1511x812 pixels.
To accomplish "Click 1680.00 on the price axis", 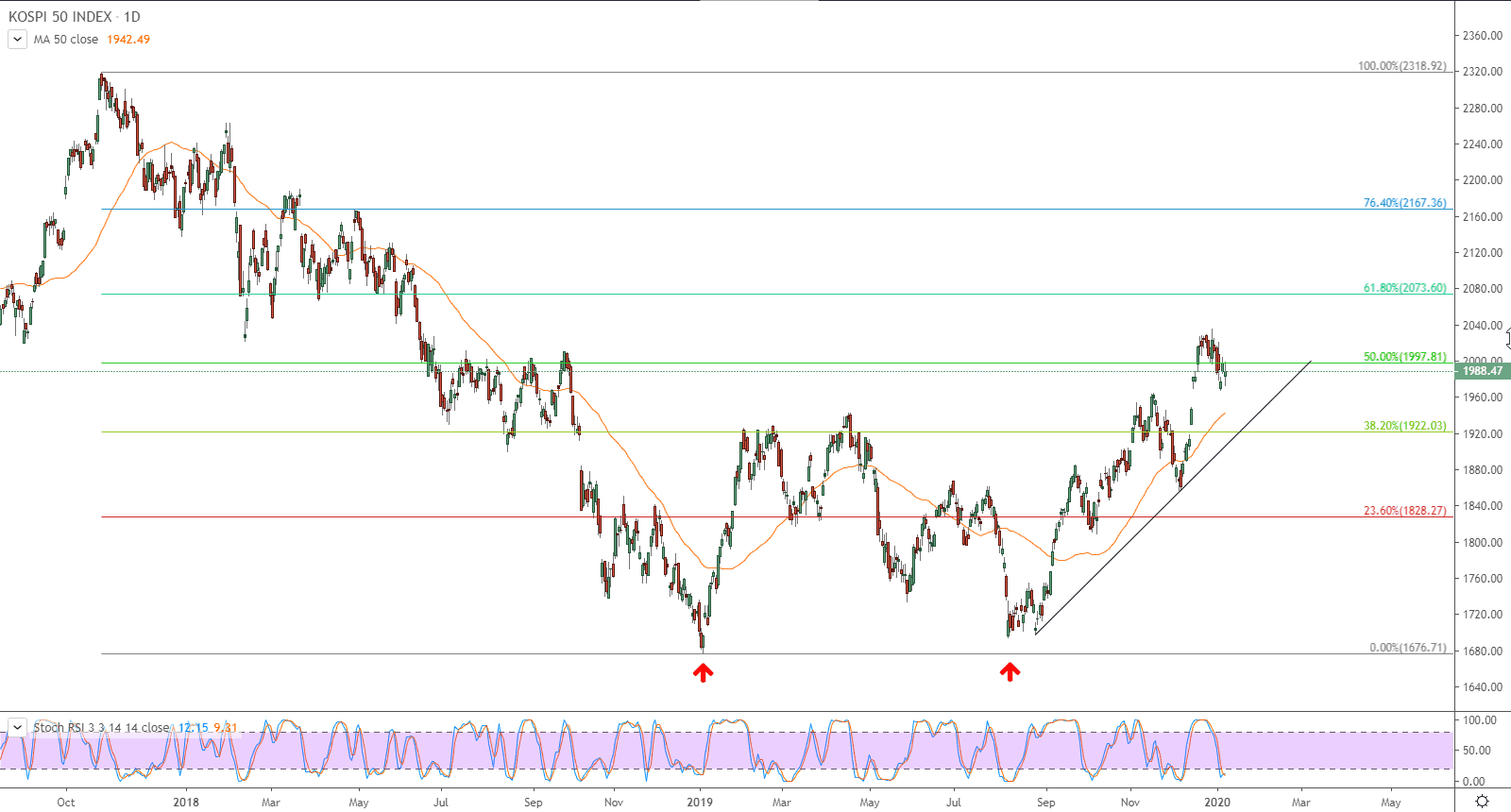I will pos(1483,651).
